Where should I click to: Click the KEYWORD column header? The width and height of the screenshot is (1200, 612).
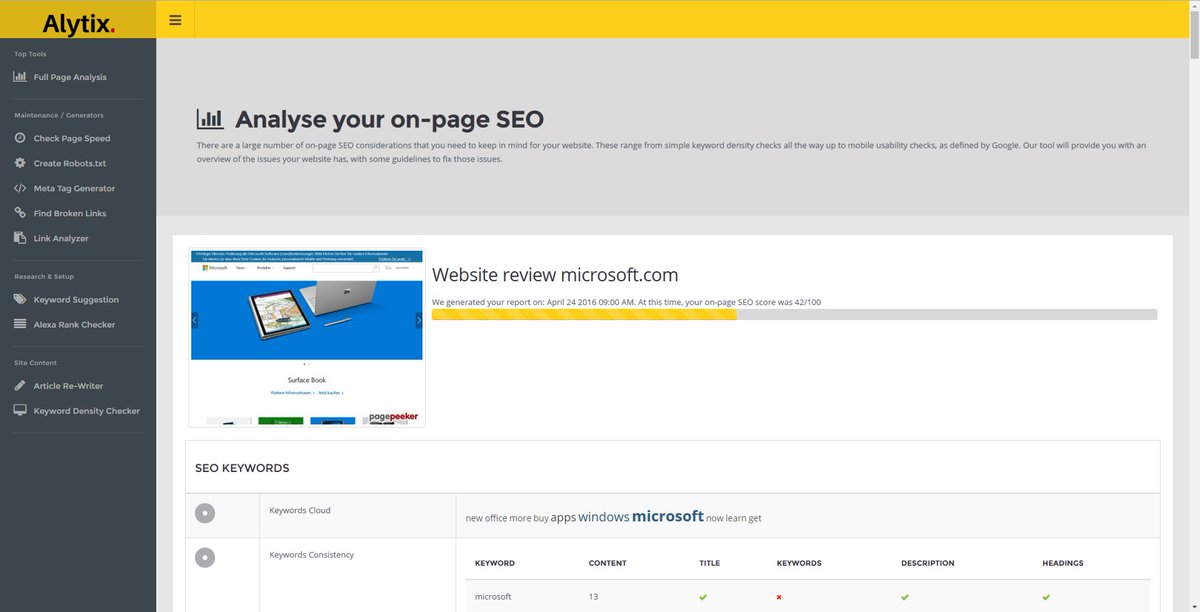pos(495,563)
